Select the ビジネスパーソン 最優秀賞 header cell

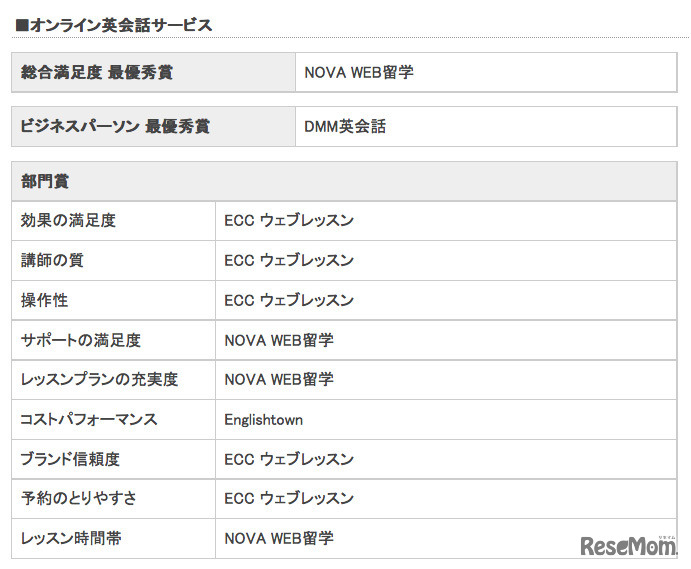click(x=116, y=127)
